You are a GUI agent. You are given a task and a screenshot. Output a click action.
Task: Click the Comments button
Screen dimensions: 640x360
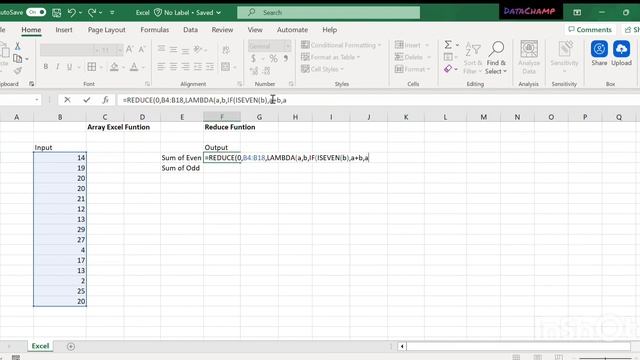pyautogui.click(x=590, y=29)
